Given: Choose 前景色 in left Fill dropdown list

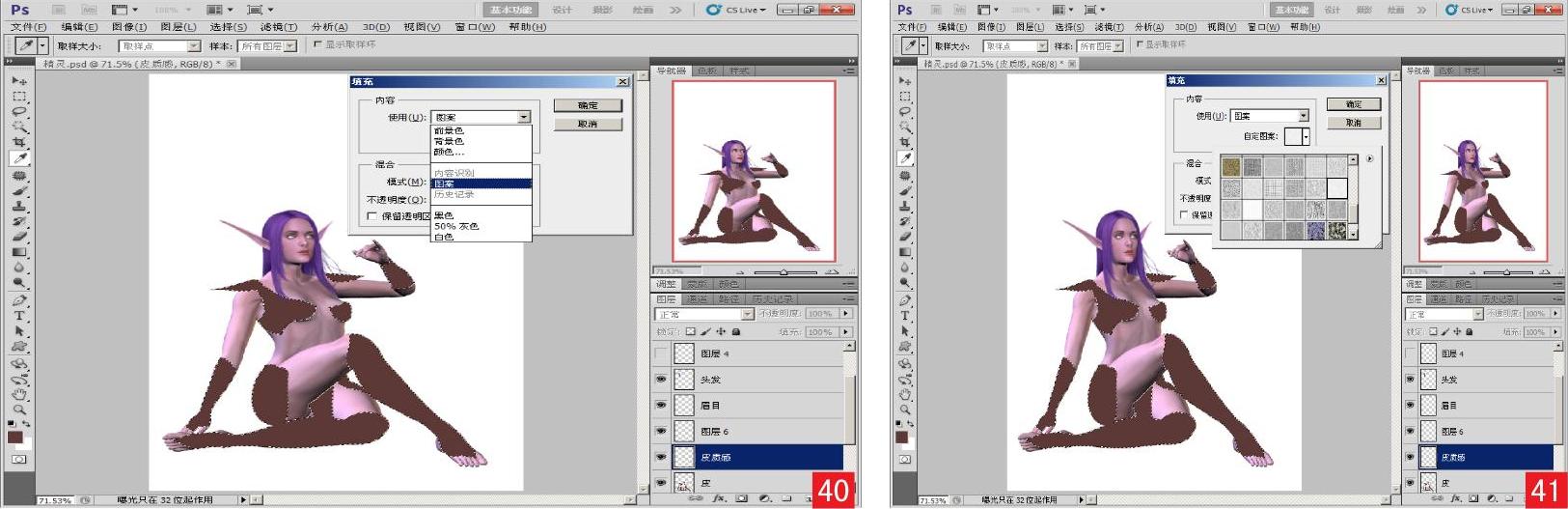Looking at the screenshot, I should 449,130.
